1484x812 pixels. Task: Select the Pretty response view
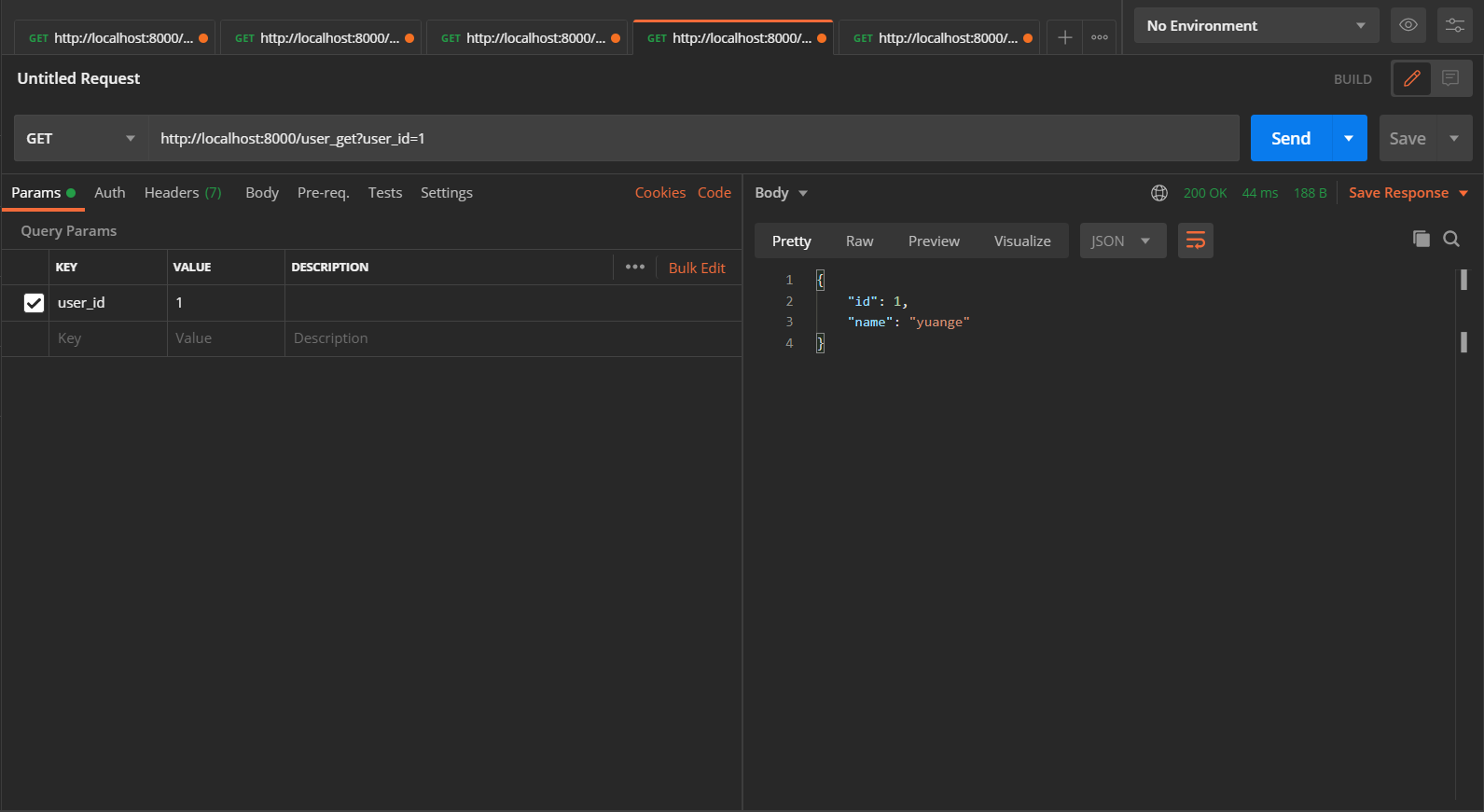click(792, 241)
